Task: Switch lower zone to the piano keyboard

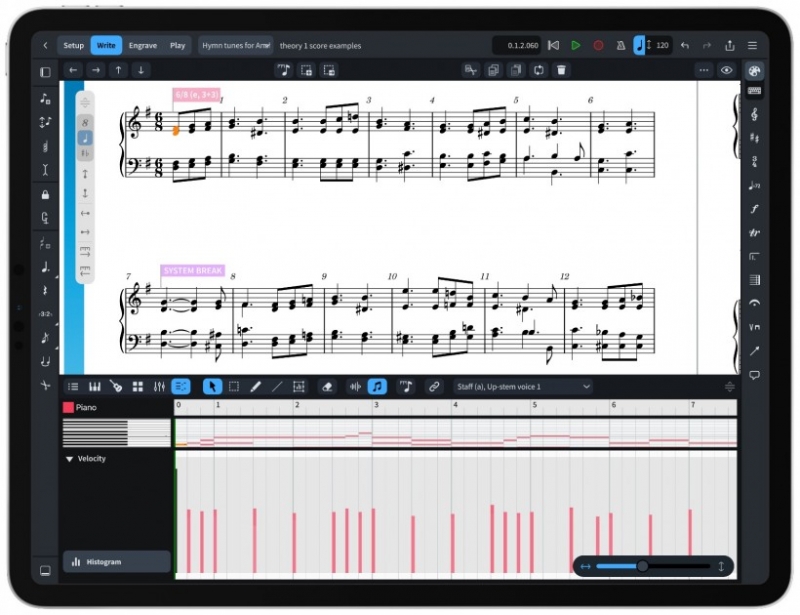Action: (x=95, y=387)
